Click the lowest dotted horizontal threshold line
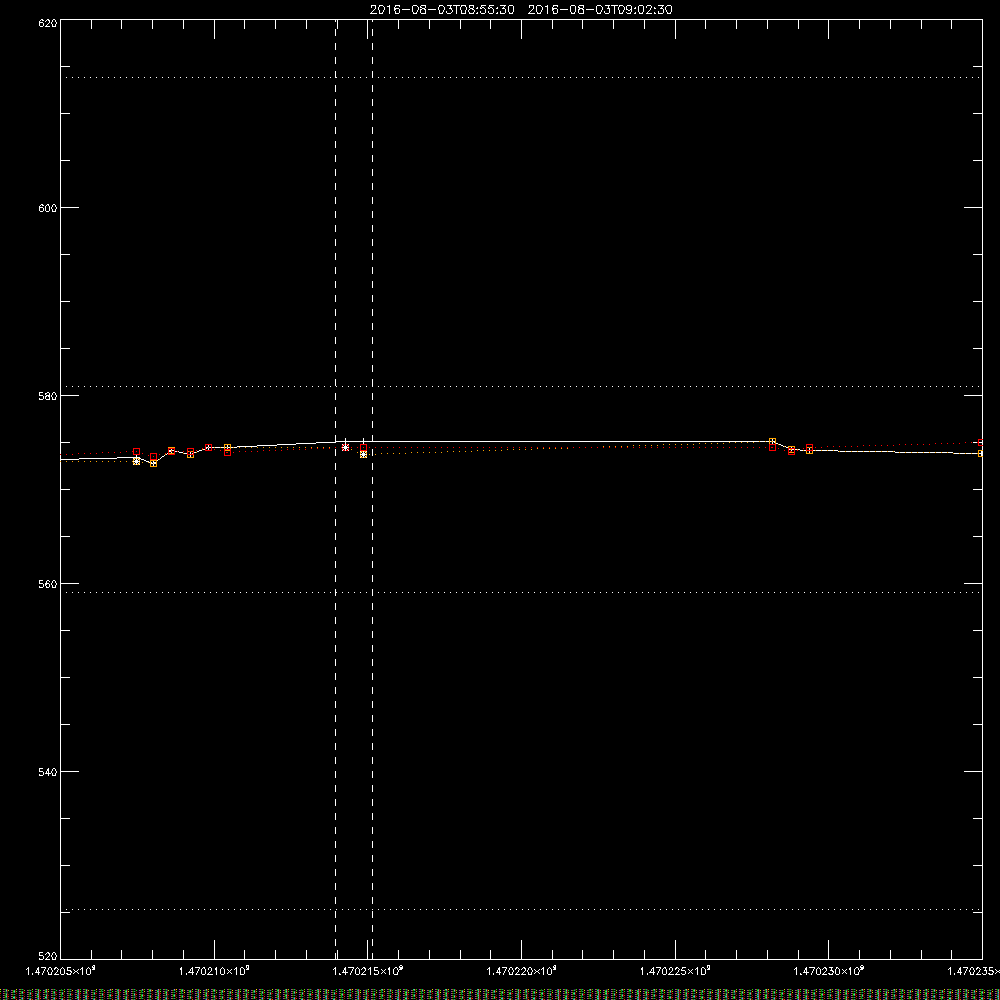 [x=522, y=909]
